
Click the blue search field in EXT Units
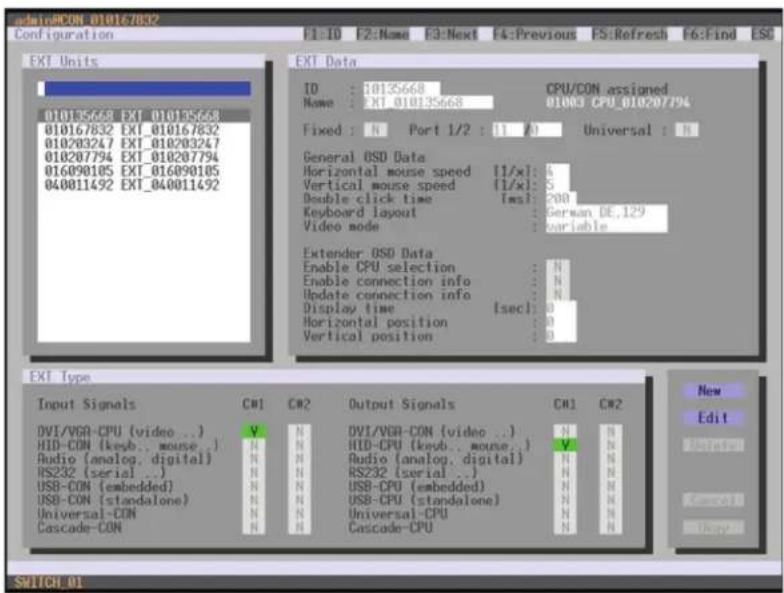(x=144, y=88)
